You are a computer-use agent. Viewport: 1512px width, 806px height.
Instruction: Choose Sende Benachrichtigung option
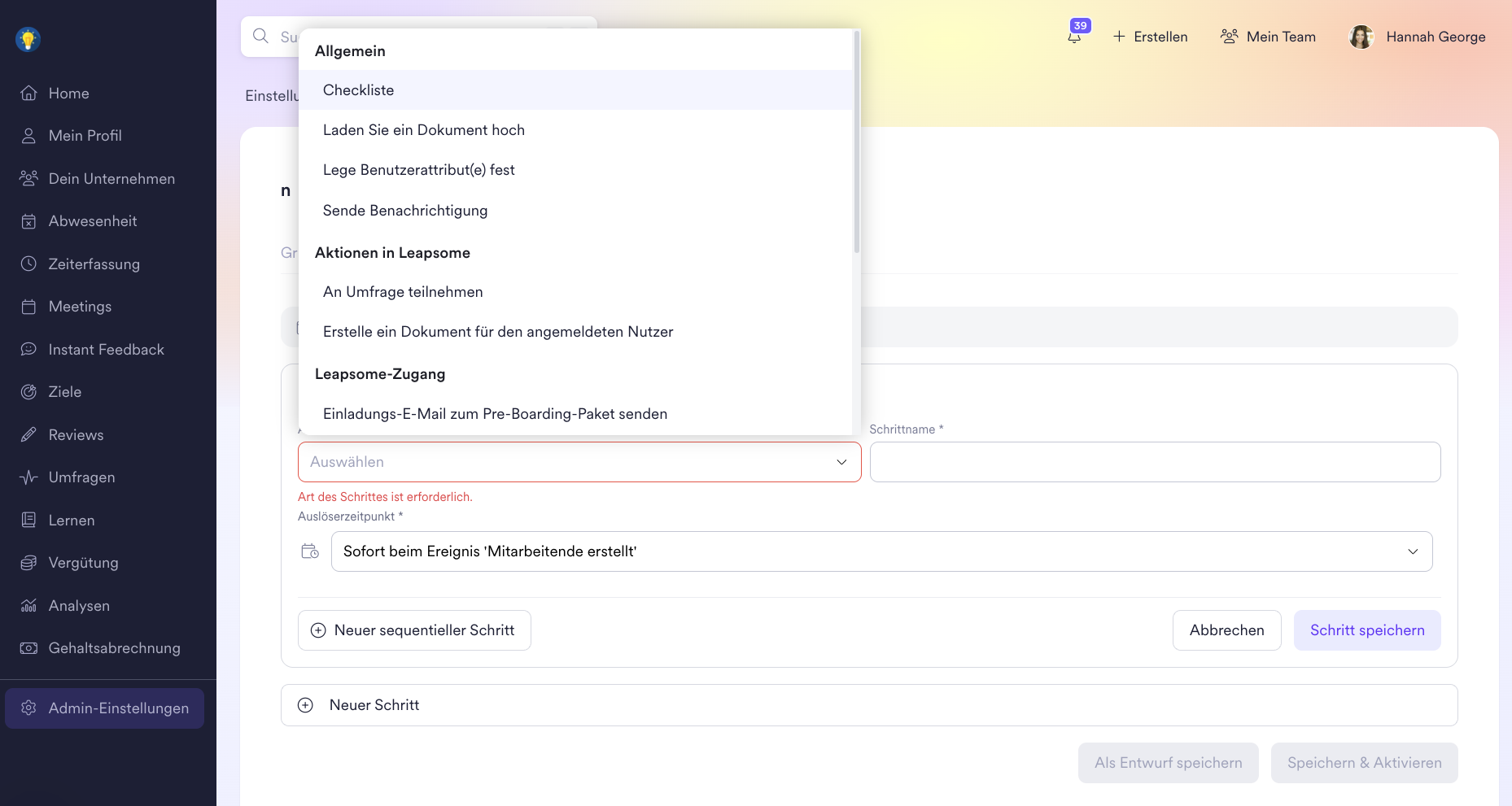click(405, 211)
